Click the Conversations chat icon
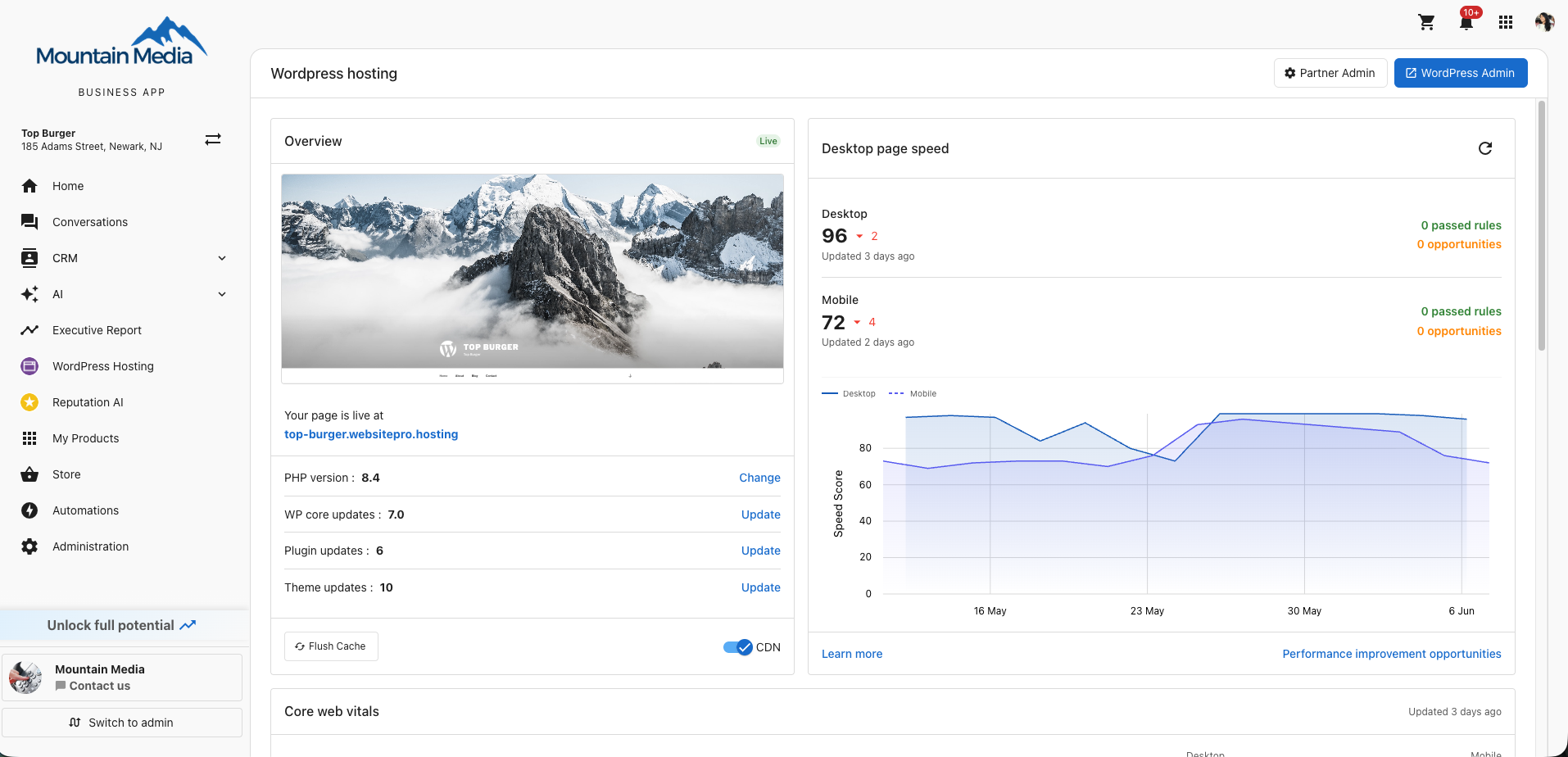This screenshot has height=757, width=1568. 29,222
